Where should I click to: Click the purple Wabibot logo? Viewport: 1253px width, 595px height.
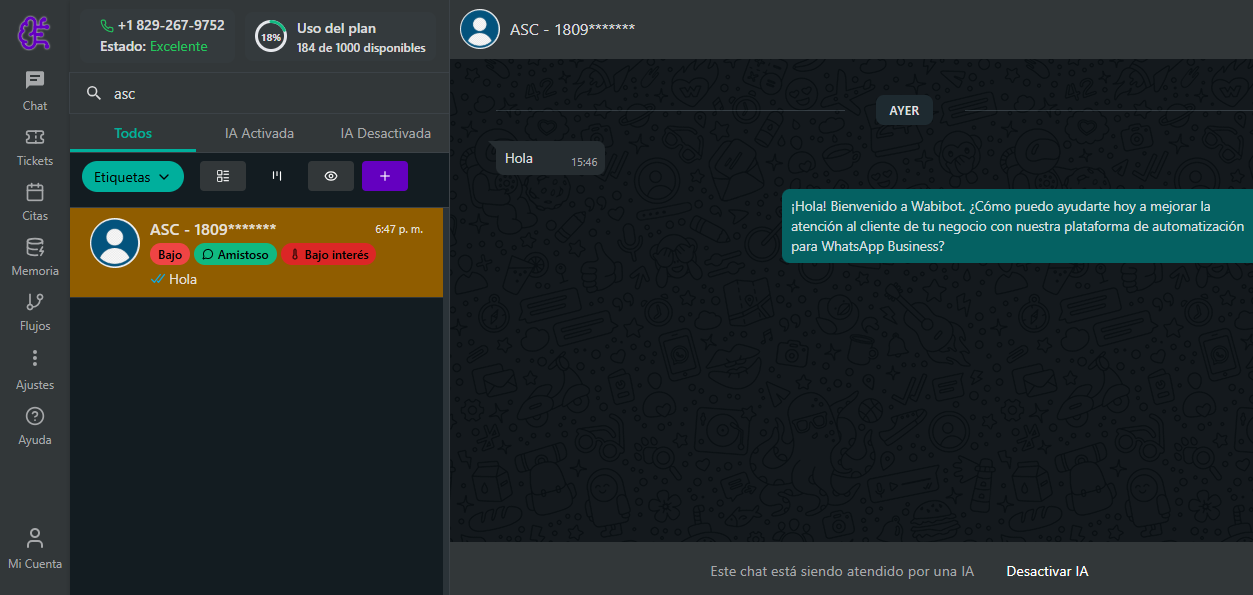pos(35,33)
